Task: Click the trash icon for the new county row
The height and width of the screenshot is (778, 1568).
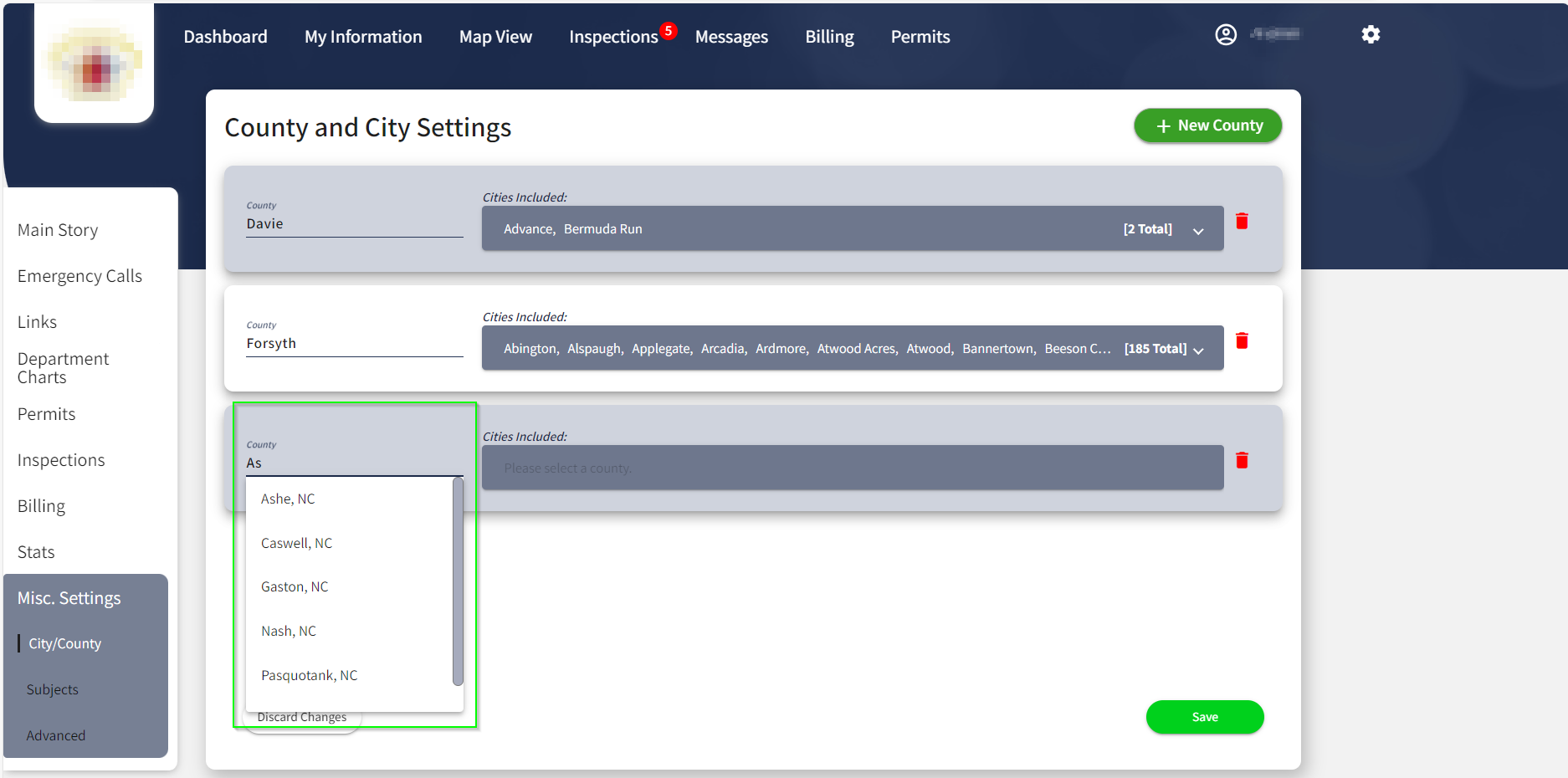Action: pyautogui.click(x=1242, y=460)
